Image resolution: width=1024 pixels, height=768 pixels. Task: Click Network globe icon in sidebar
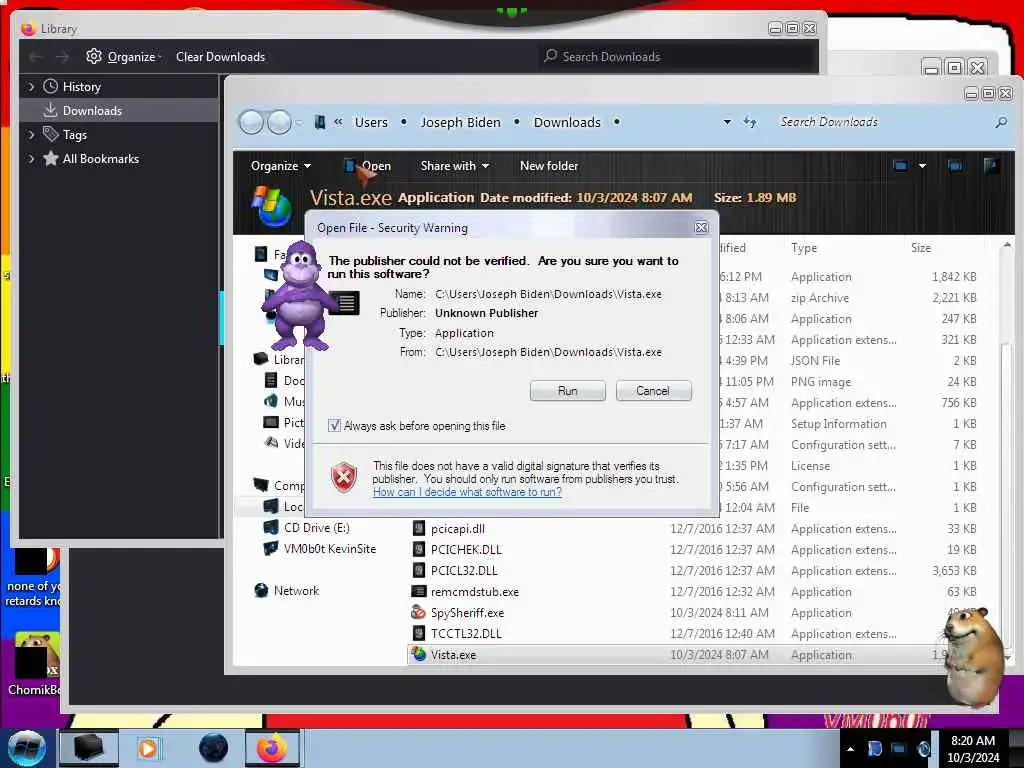pyautogui.click(x=261, y=590)
